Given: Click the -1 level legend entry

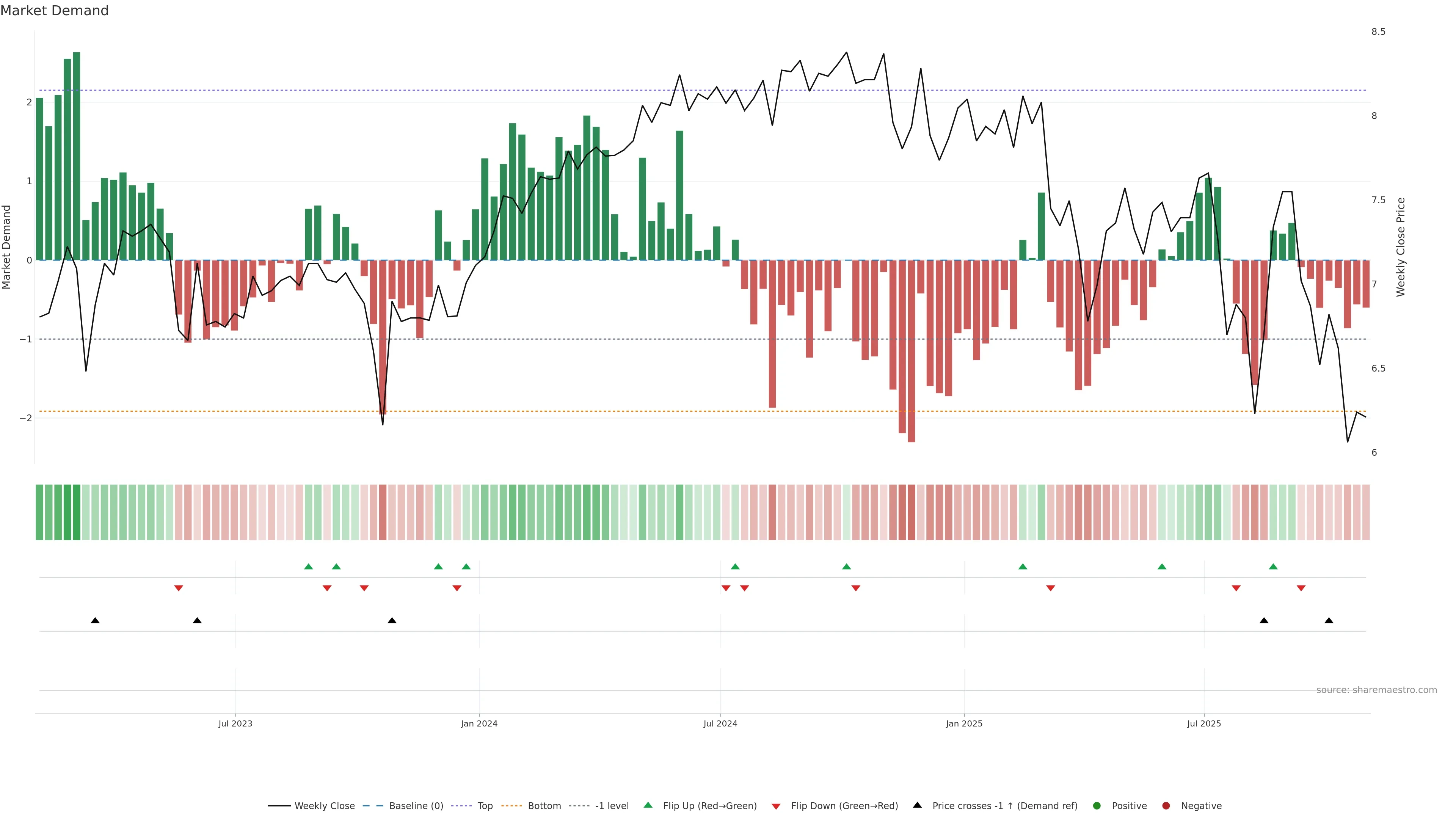Looking at the screenshot, I should [x=612, y=806].
